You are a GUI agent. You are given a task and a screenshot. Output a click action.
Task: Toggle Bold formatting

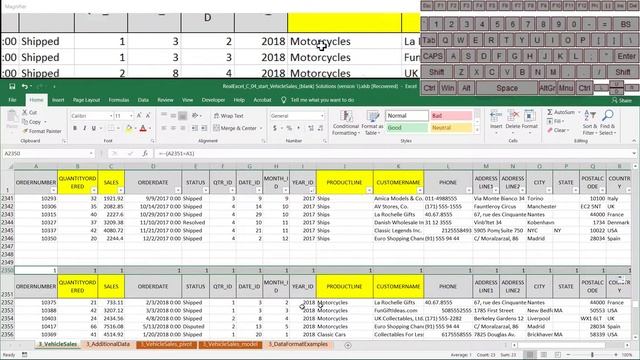point(75,128)
